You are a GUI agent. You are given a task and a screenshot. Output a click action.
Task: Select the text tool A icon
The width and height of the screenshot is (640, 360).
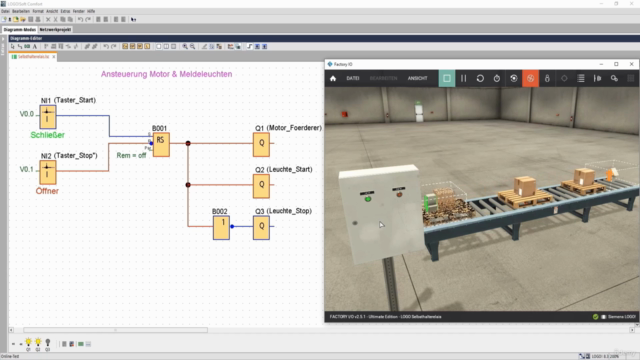[x=35, y=47]
